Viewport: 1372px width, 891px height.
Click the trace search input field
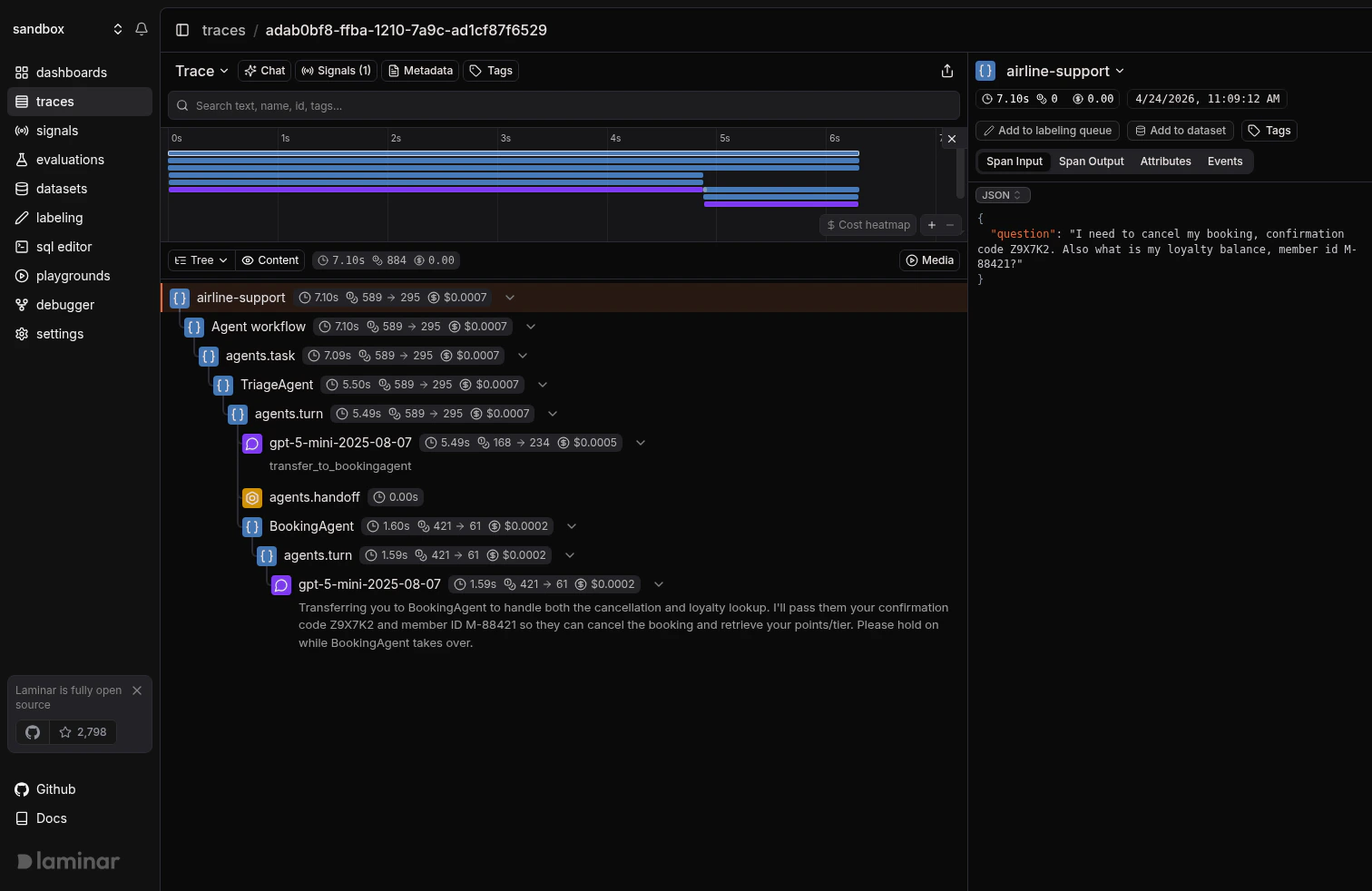tap(563, 105)
